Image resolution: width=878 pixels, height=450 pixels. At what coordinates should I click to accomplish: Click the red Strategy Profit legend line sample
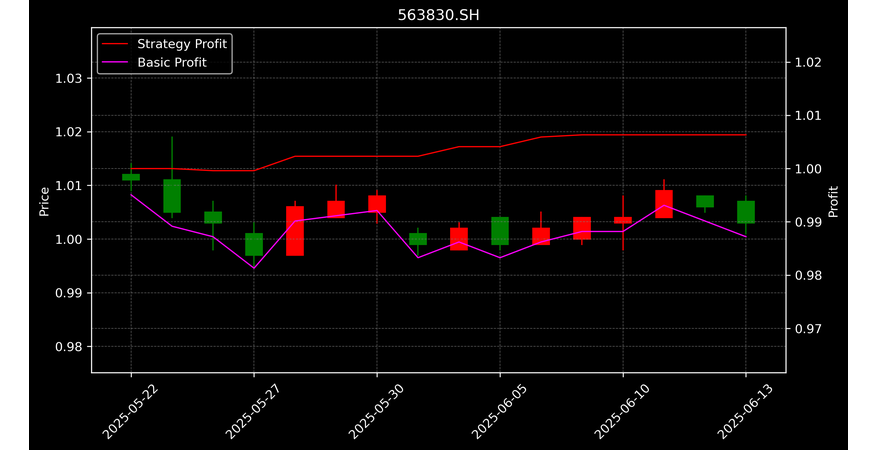click(x=114, y=44)
